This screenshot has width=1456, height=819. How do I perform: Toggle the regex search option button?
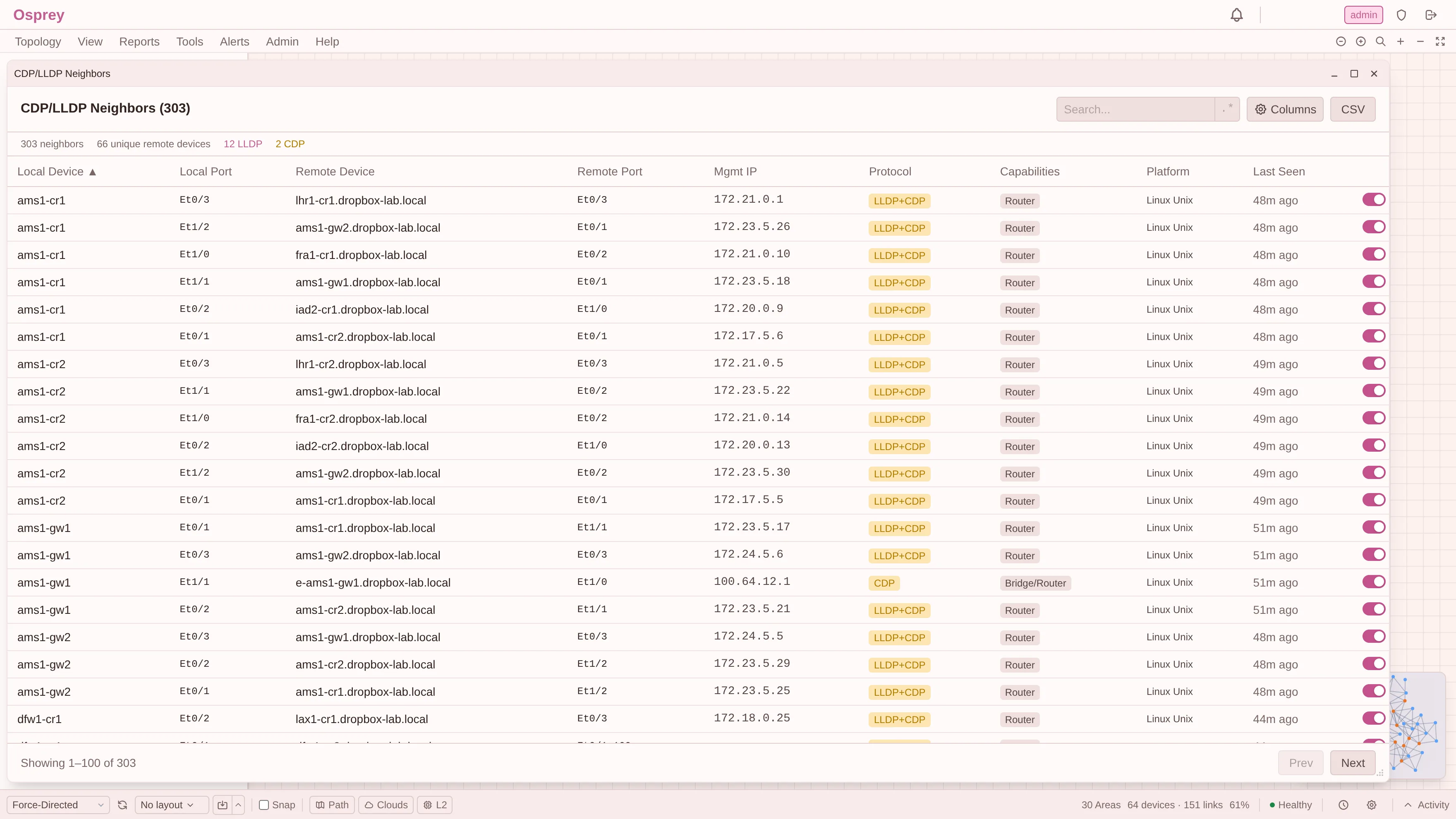click(1227, 109)
